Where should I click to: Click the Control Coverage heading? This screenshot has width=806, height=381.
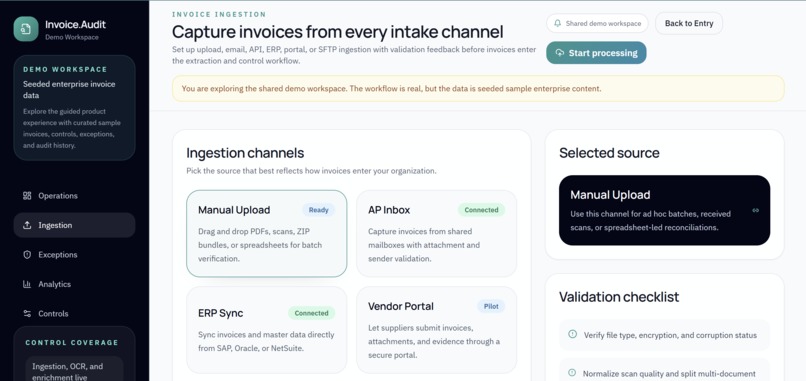click(x=72, y=342)
